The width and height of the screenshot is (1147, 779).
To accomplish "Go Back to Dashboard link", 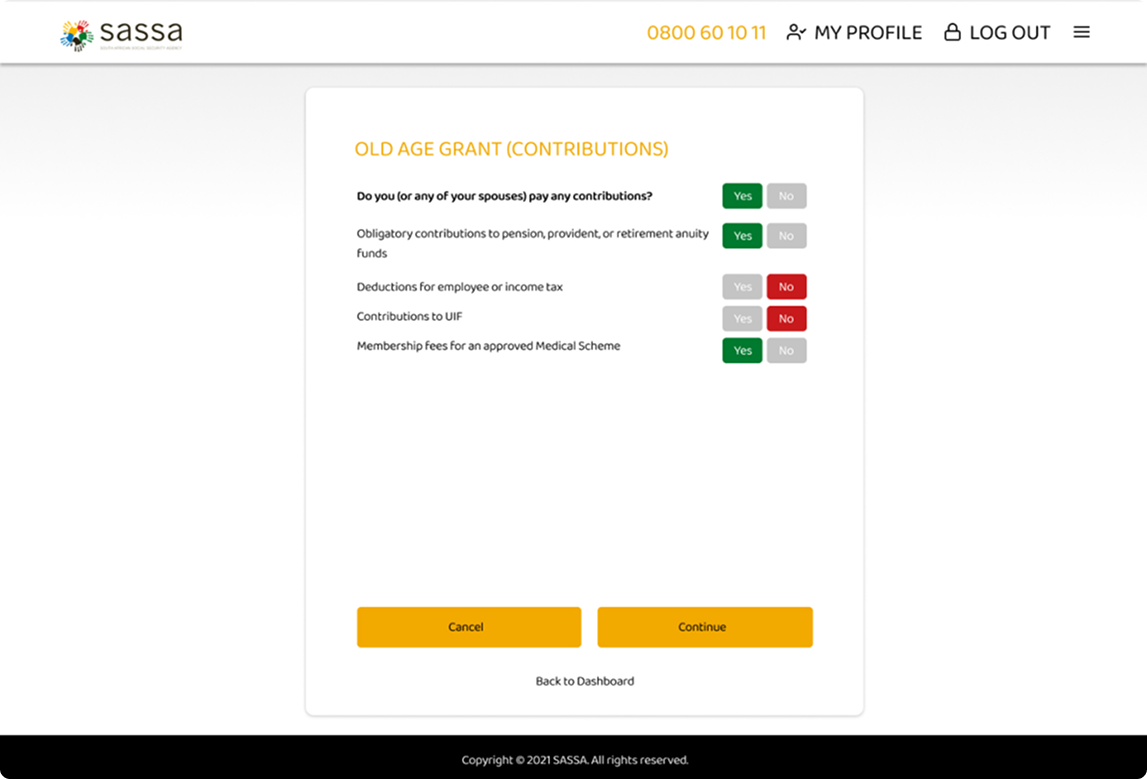I will point(585,681).
